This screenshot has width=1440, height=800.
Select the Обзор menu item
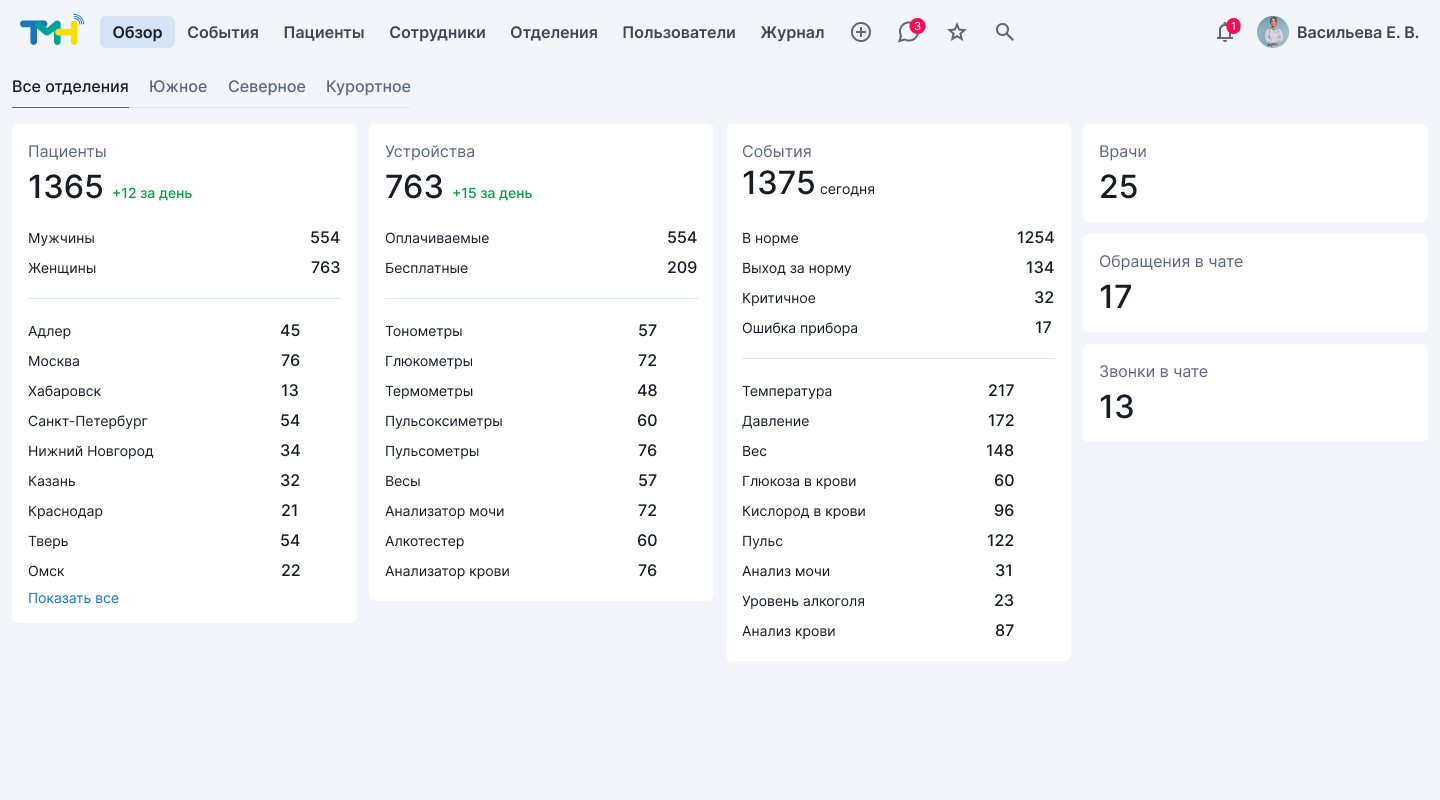point(137,32)
